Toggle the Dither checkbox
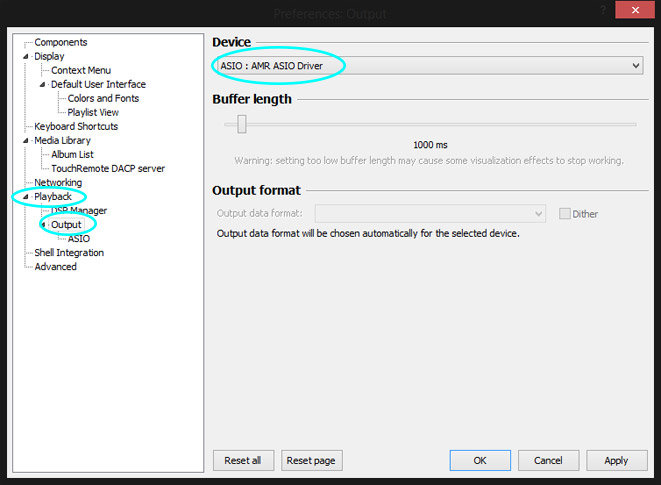661x485 pixels. pyautogui.click(x=565, y=214)
